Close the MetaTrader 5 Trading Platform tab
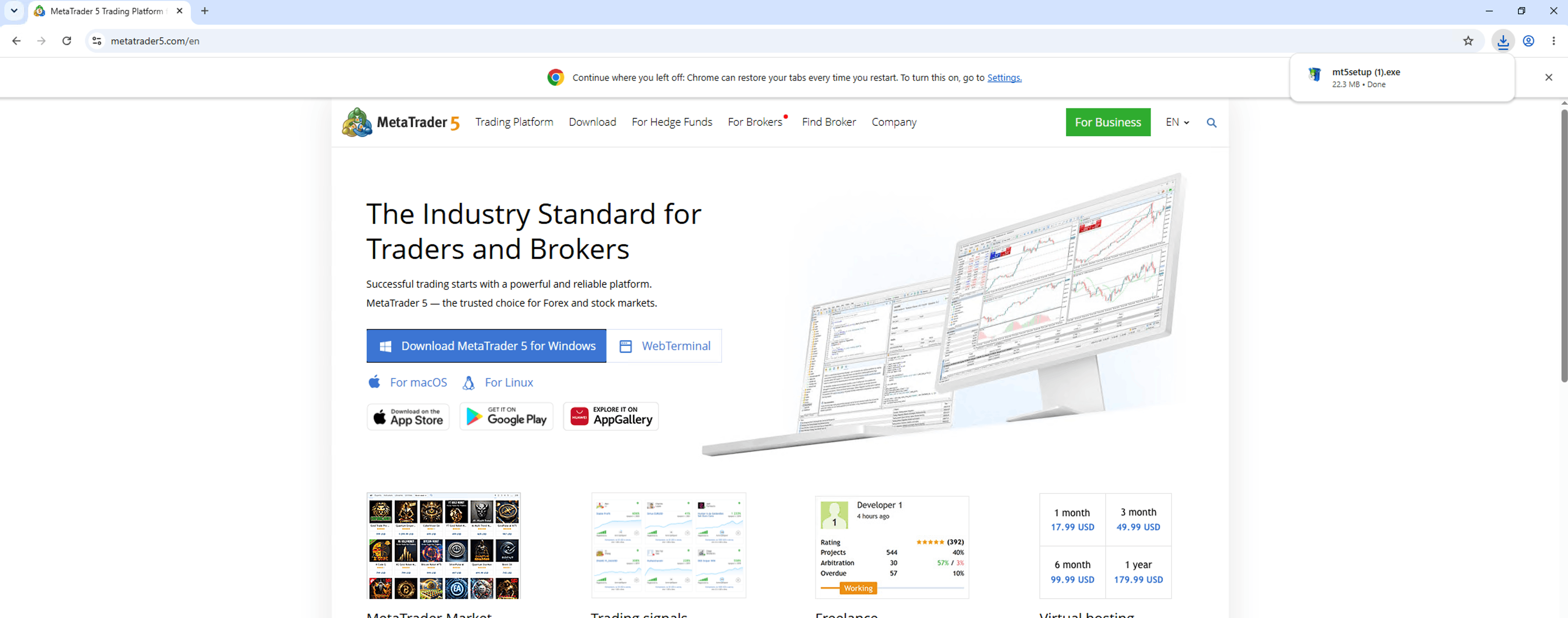The image size is (1568, 618). click(x=179, y=11)
